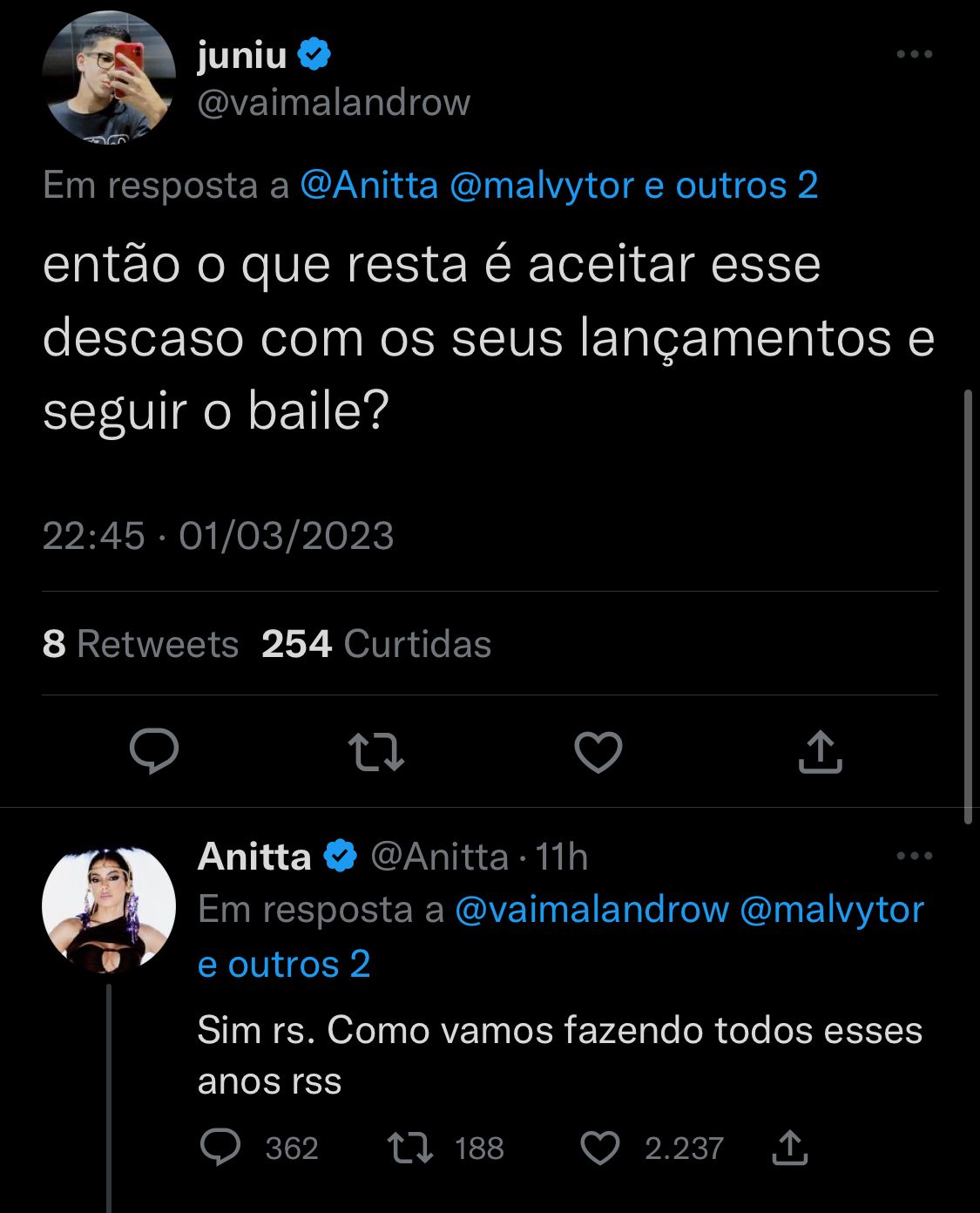
Task: Open more options on Anitta's reply
Action: [915, 856]
